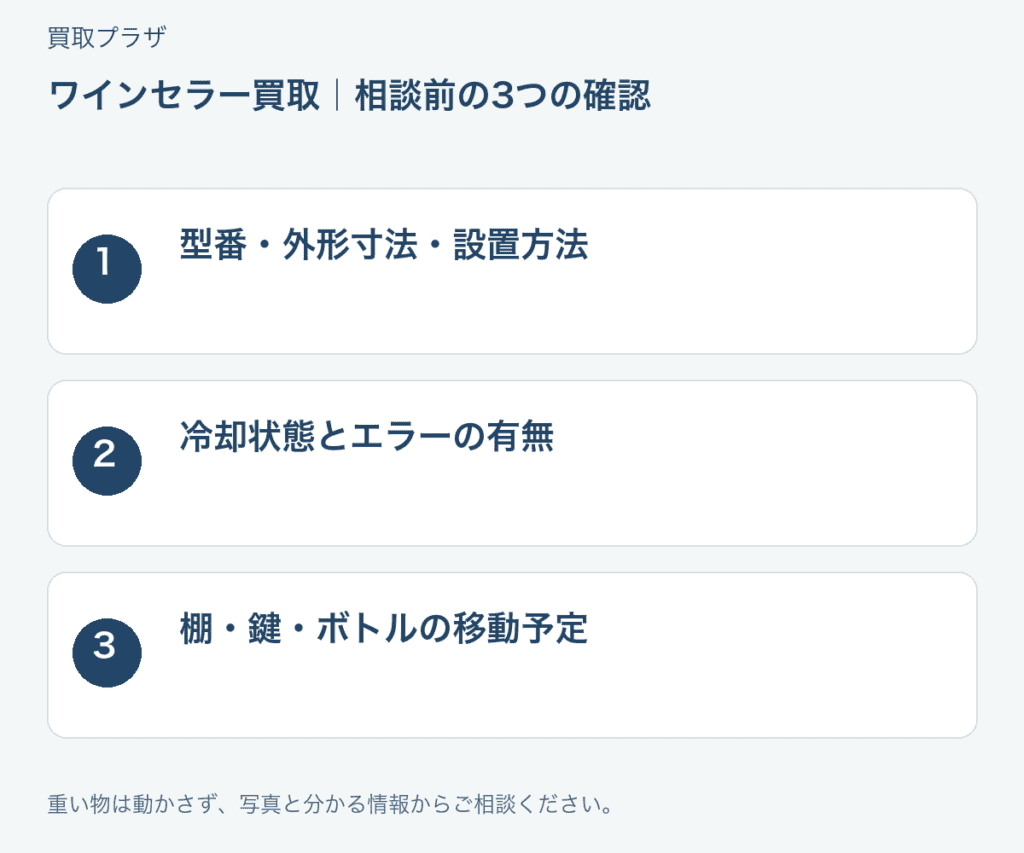Click the number 3 circle badge

tap(107, 653)
